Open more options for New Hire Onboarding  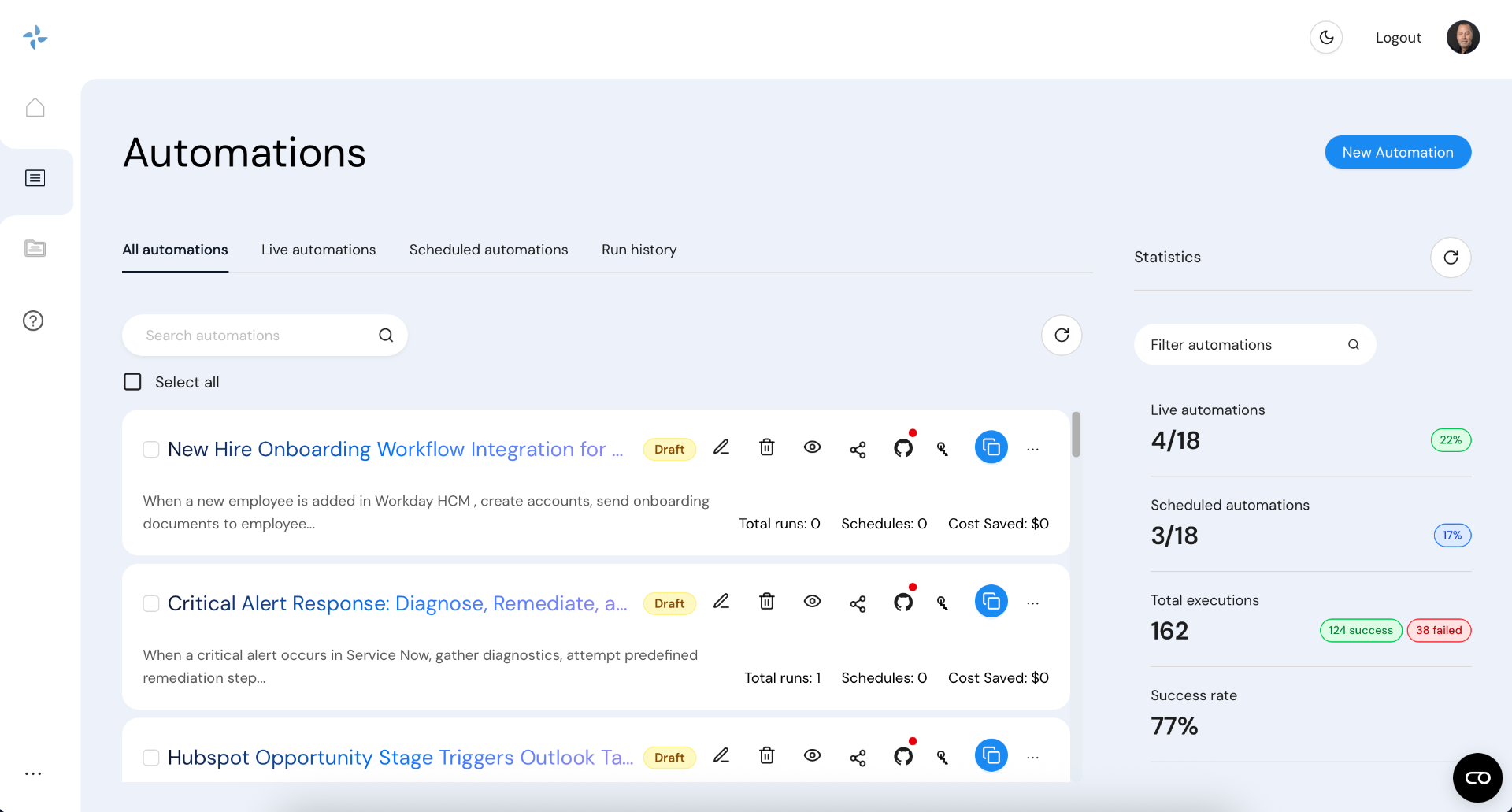click(x=1033, y=450)
